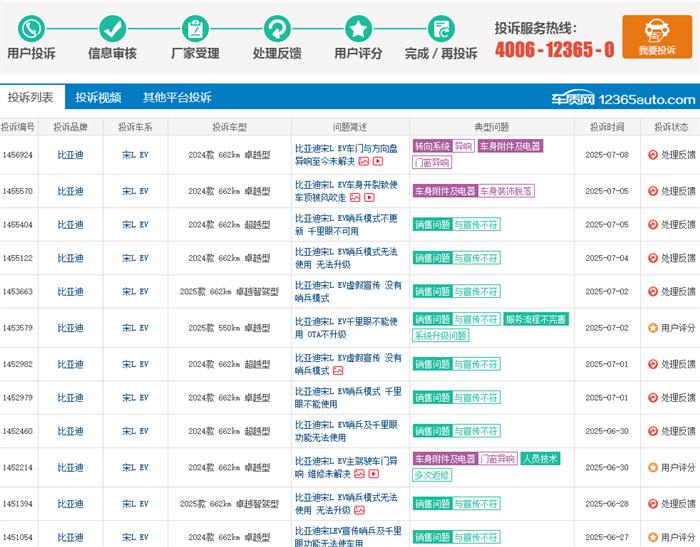The image size is (700, 547).
Task: Click complaint number 1452979
Action: point(18,397)
